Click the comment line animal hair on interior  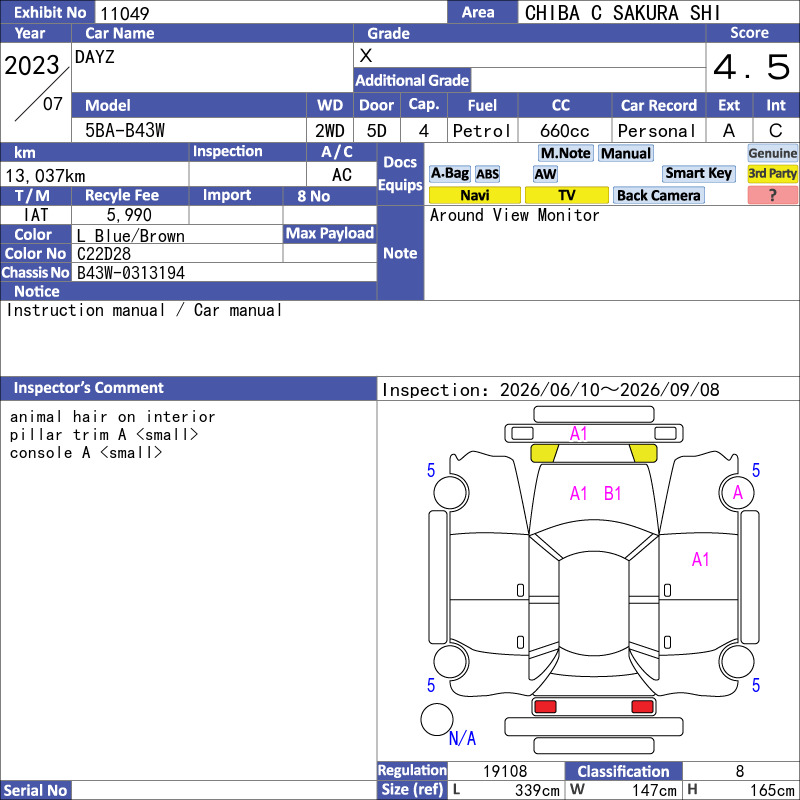(x=113, y=417)
